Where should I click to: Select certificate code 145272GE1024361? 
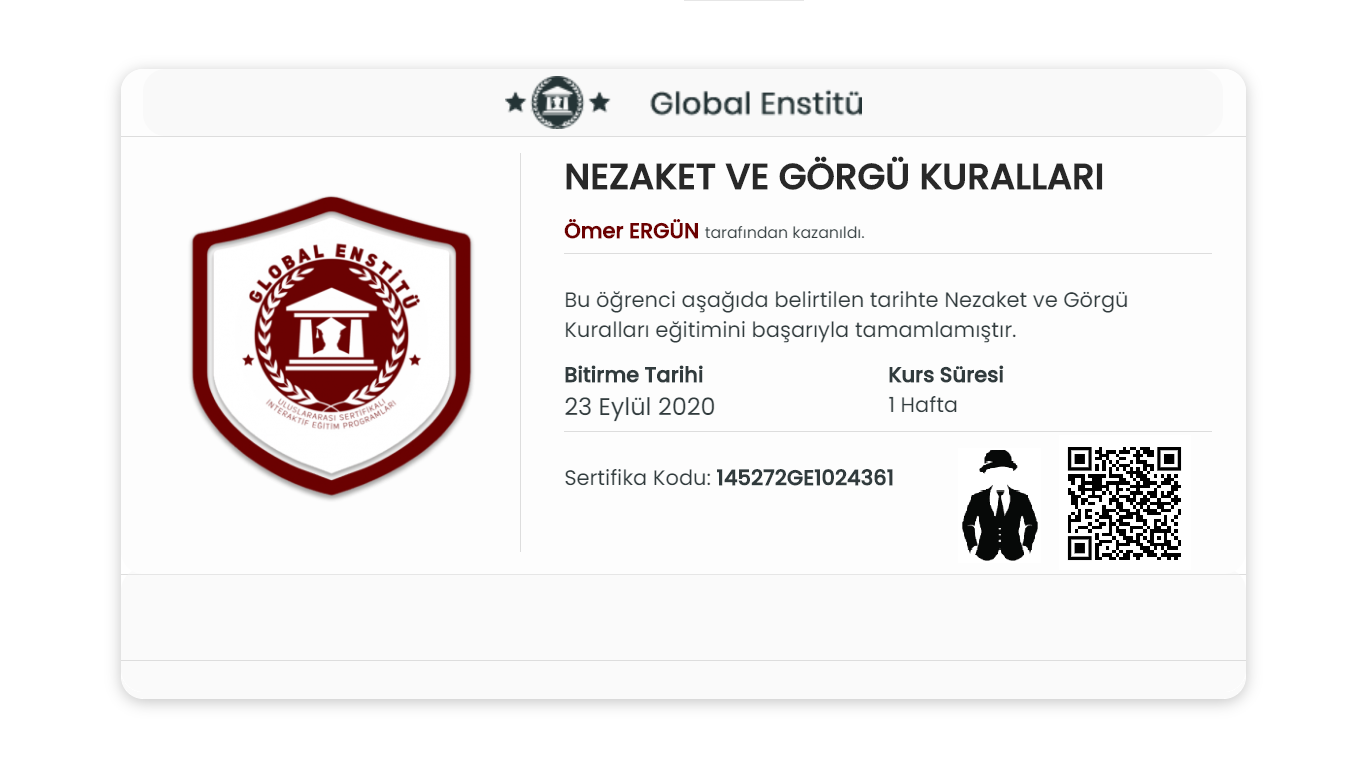coord(805,478)
